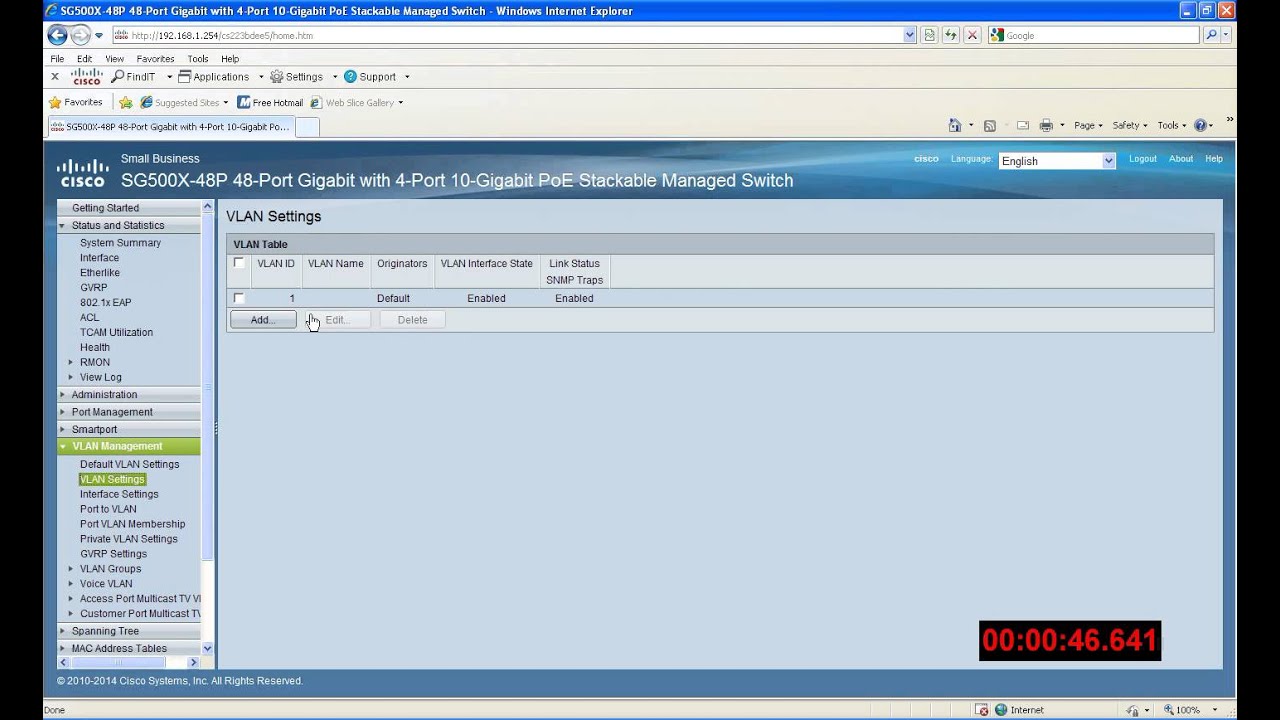Click the Help link in the page header
Image resolution: width=1280 pixels, height=720 pixels.
[x=1214, y=159]
